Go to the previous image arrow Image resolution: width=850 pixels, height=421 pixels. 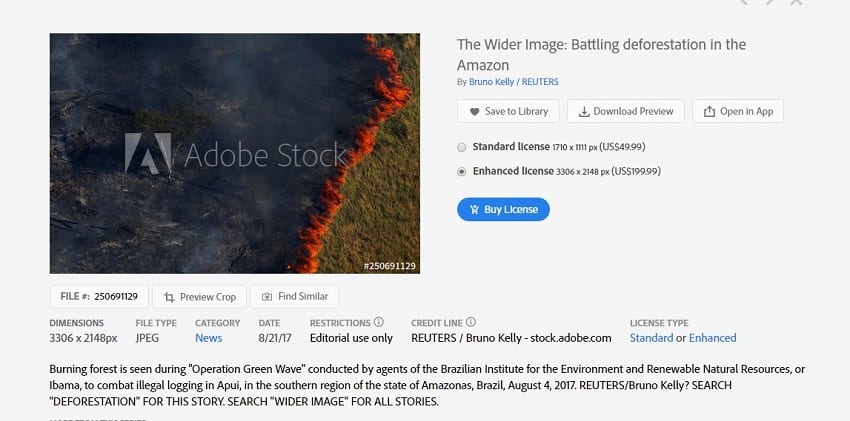point(744,3)
